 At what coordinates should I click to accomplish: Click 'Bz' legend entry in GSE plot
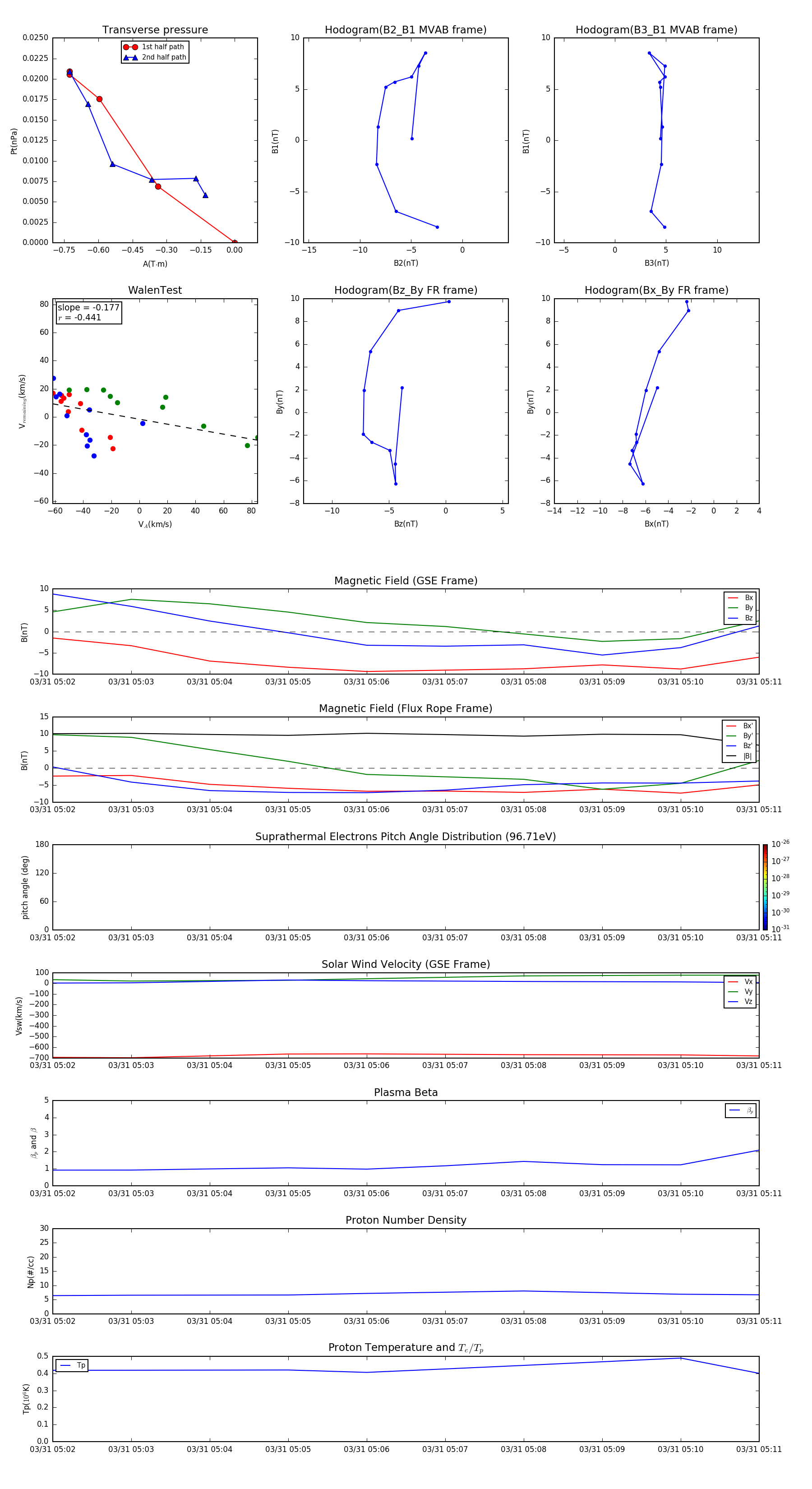[740, 618]
